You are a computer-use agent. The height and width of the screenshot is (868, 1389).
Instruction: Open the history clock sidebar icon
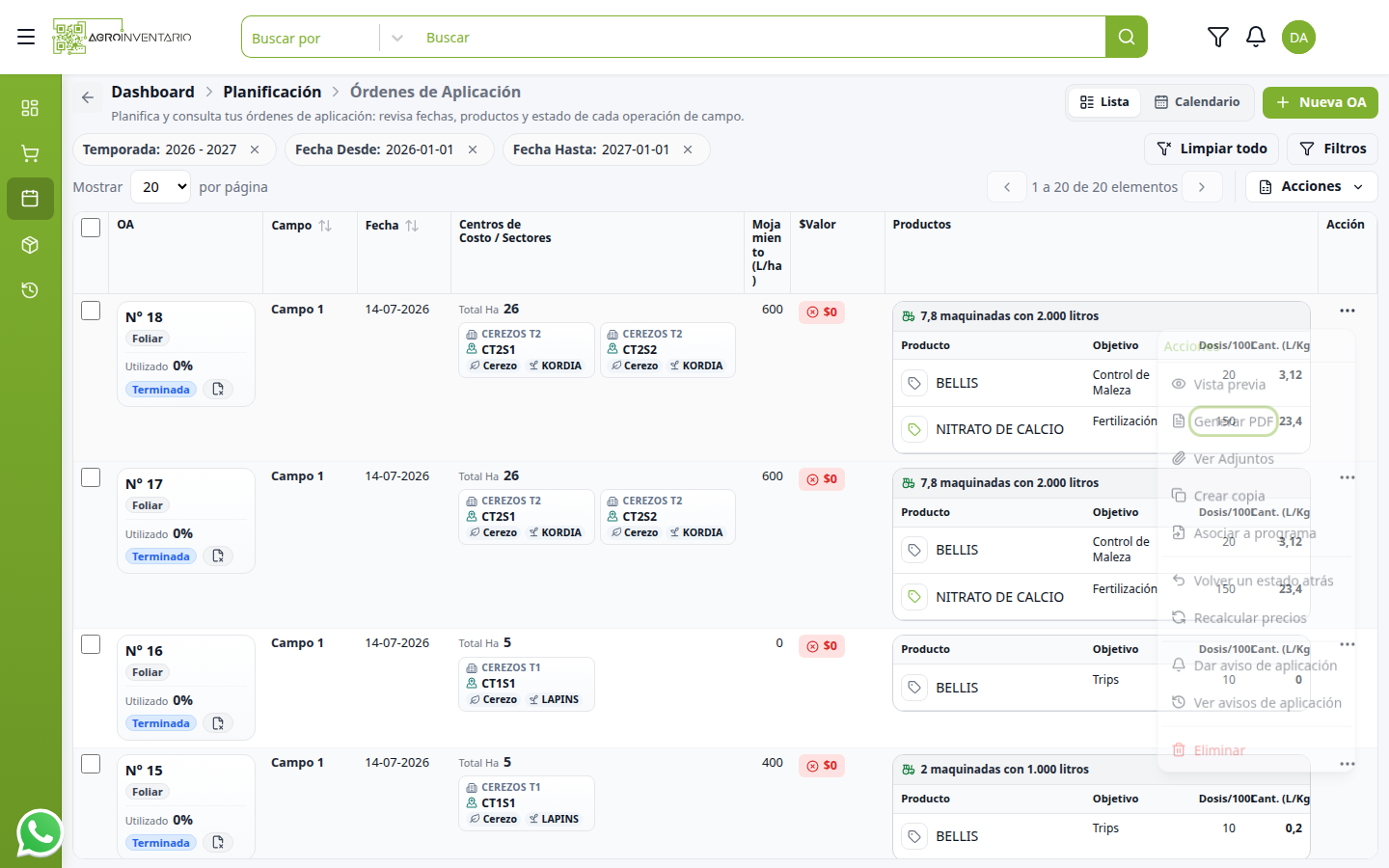click(30, 290)
